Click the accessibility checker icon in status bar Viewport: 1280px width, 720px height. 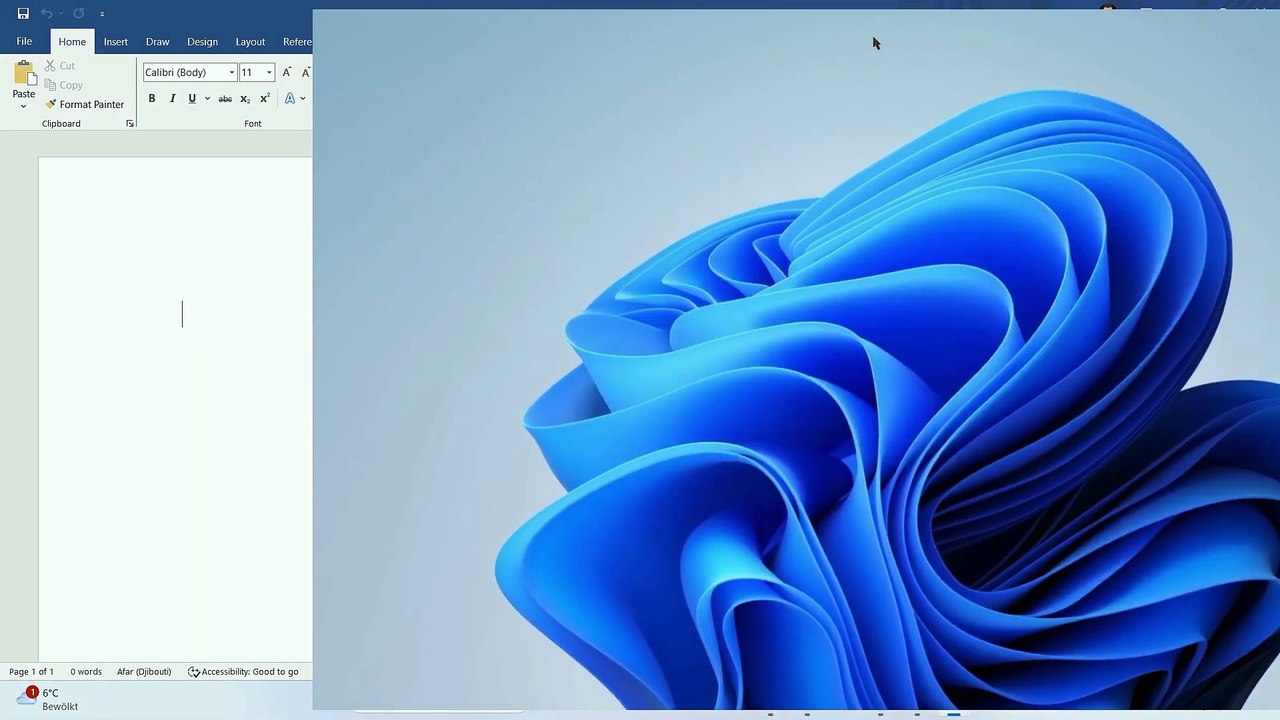194,672
